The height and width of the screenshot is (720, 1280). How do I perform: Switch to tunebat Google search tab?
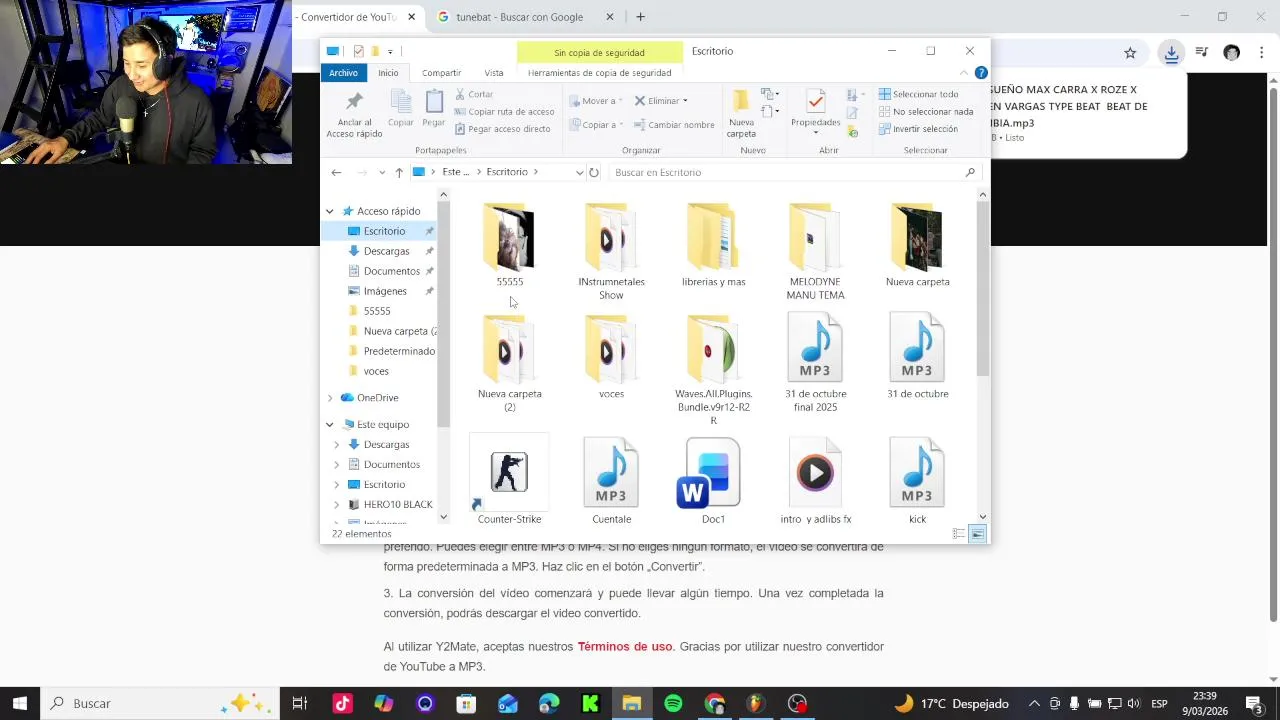click(x=519, y=17)
